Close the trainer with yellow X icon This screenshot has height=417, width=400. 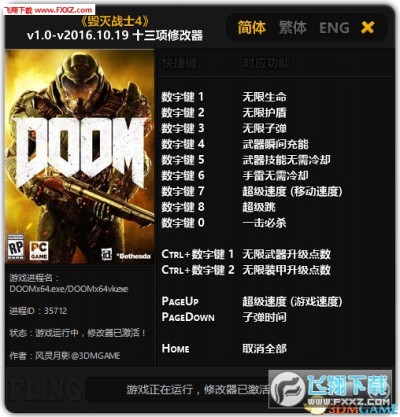click(368, 28)
